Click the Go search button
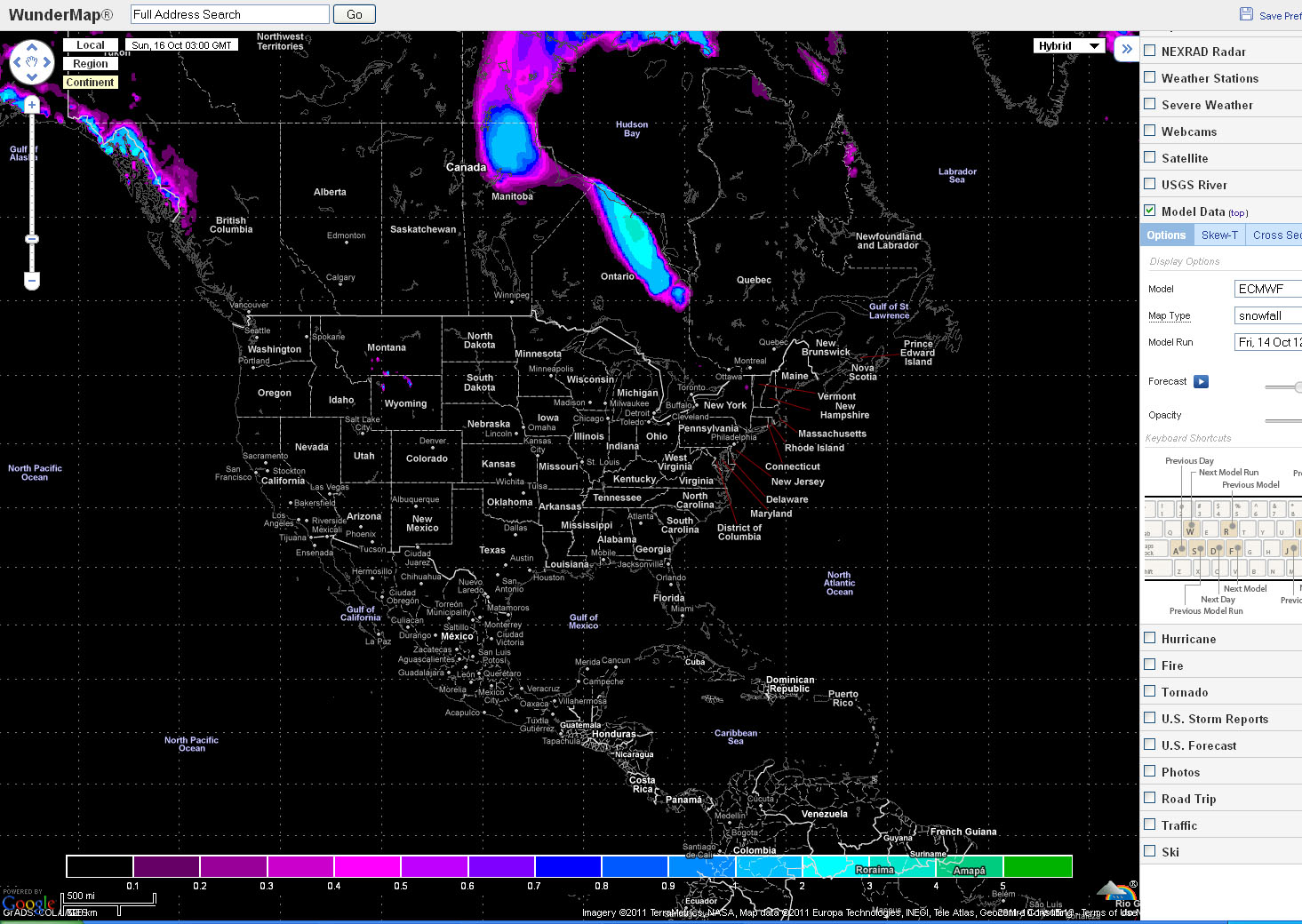Screen dimensions: 1302x924 (355, 14)
